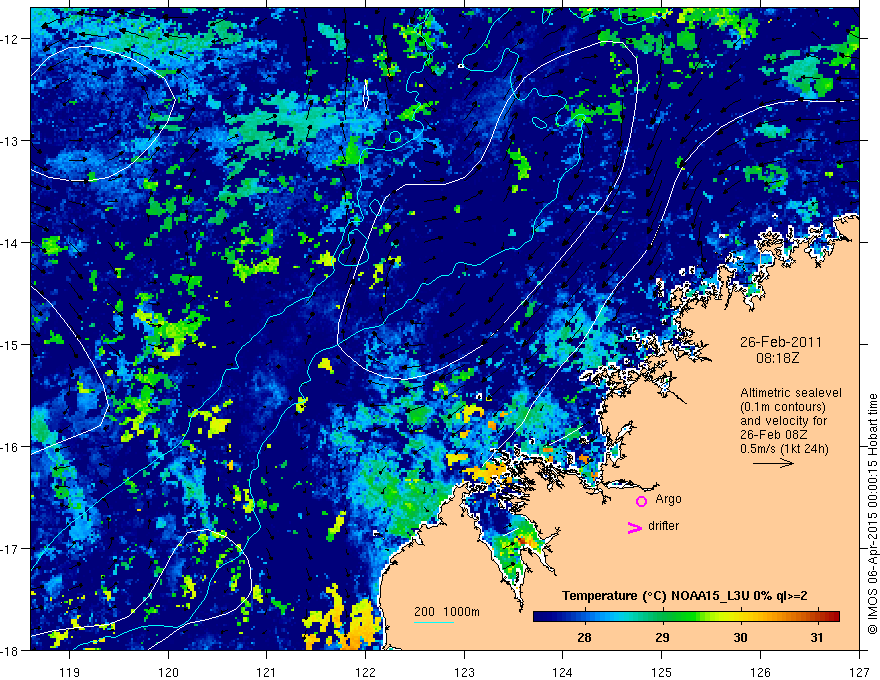Click the 0.5m/s velocity reference arrow
The height and width of the screenshot is (680, 880).
773,463
